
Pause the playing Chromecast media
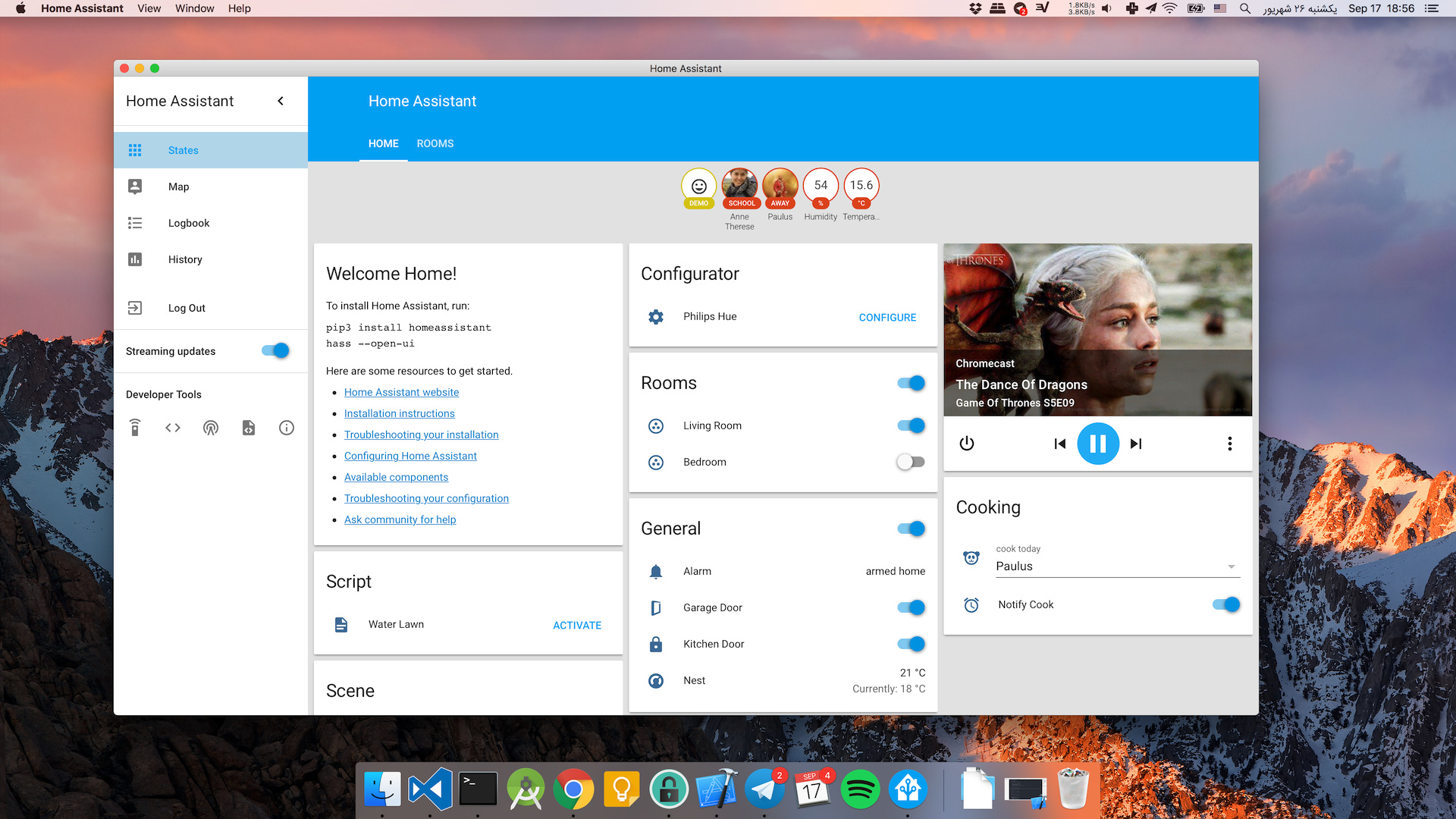click(1098, 444)
